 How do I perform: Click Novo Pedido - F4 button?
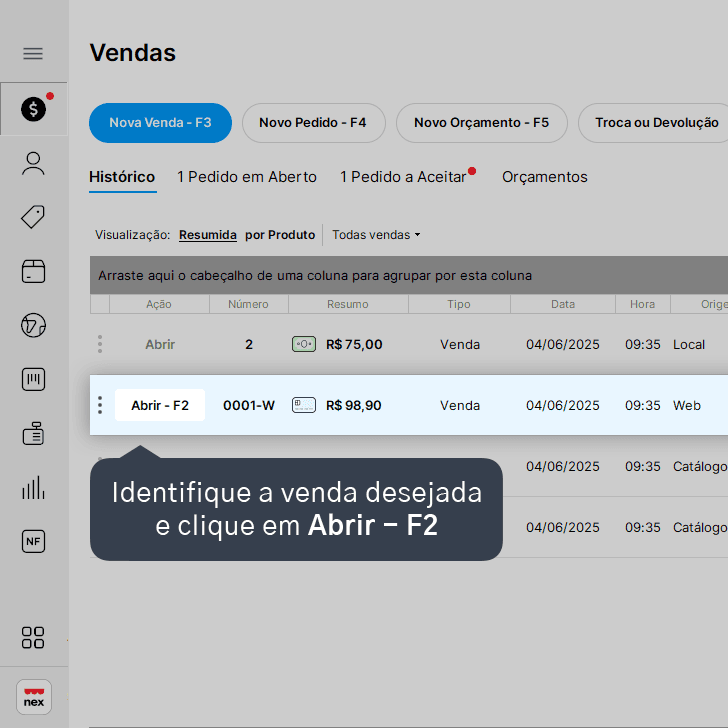point(313,123)
